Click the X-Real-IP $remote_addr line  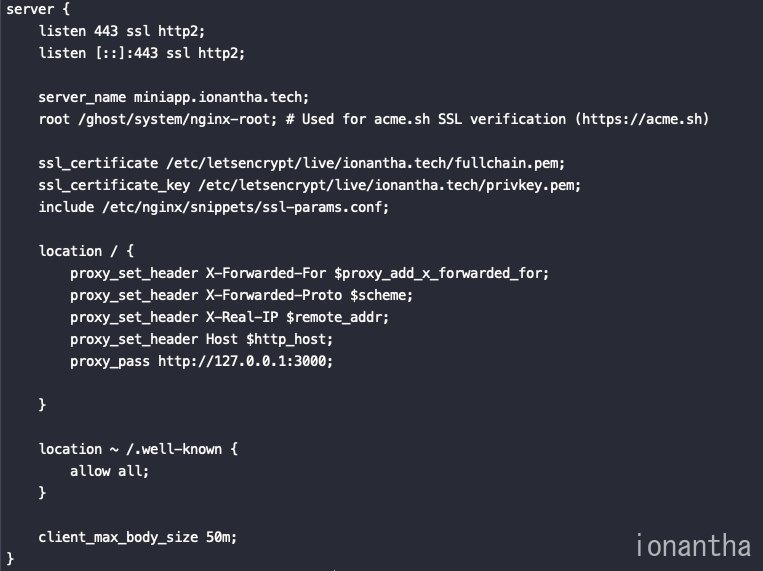[x=229, y=317]
